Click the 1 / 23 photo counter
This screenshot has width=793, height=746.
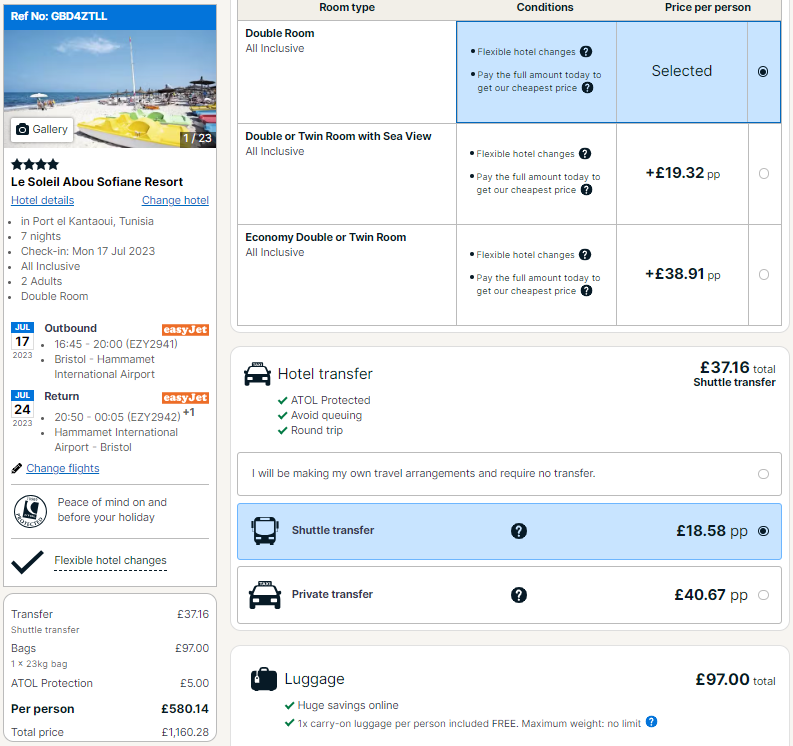pos(198,139)
